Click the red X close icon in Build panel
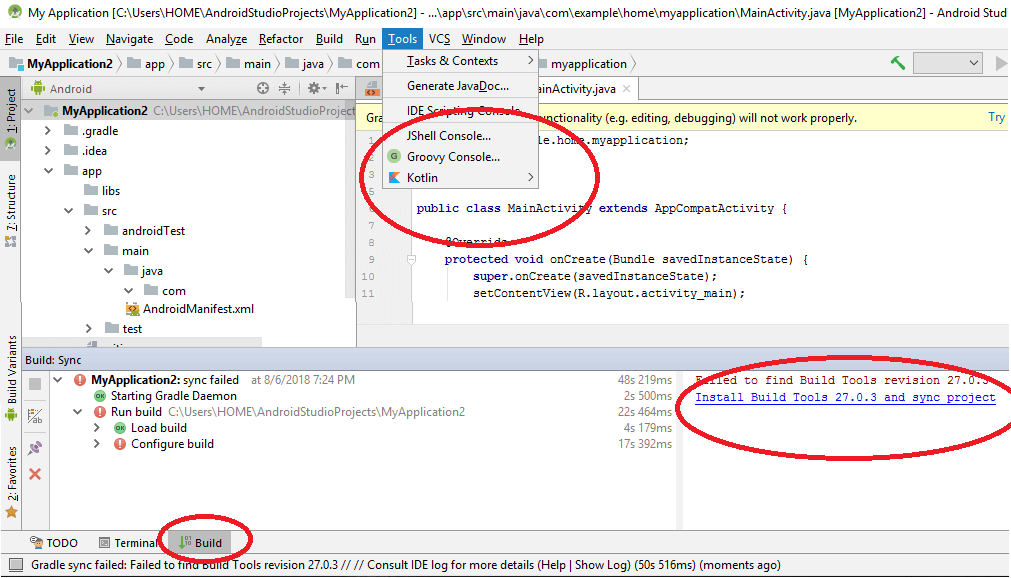The image size is (1011, 578). [35, 474]
